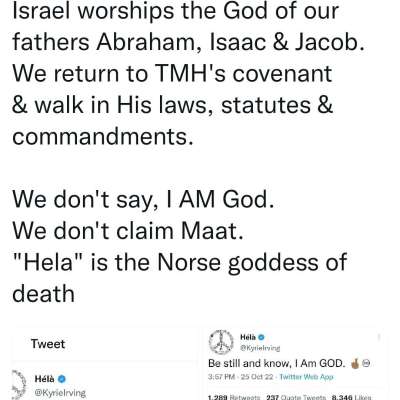View the 8,346 Likes list
Screen dimensions: 400x400
[x=351, y=397]
